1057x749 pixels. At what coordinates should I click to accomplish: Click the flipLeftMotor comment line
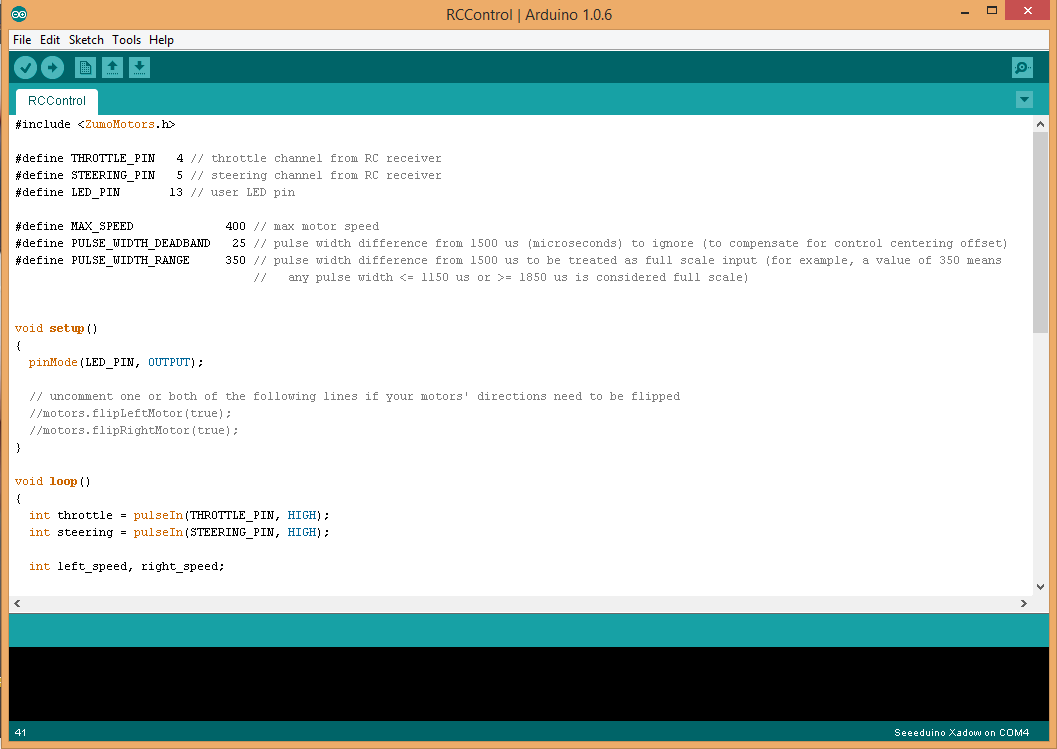[130, 413]
